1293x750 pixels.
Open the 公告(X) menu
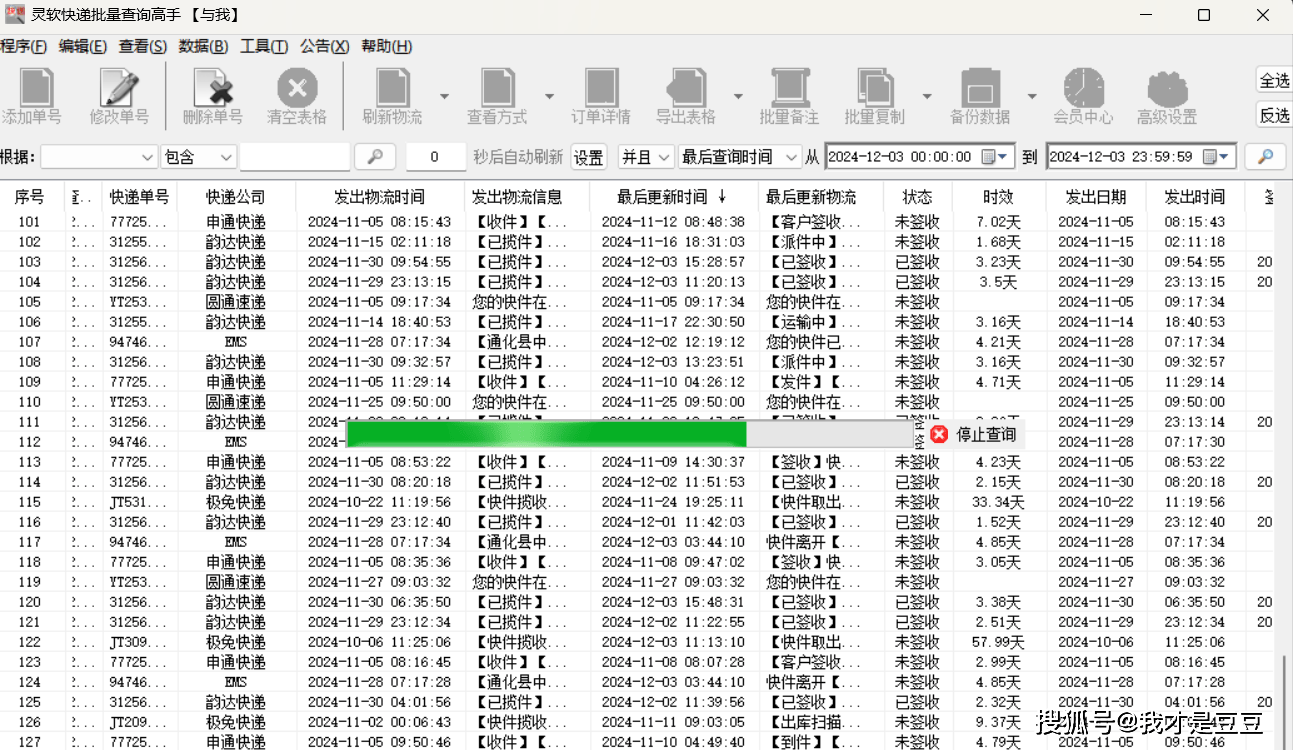coord(324,46)
